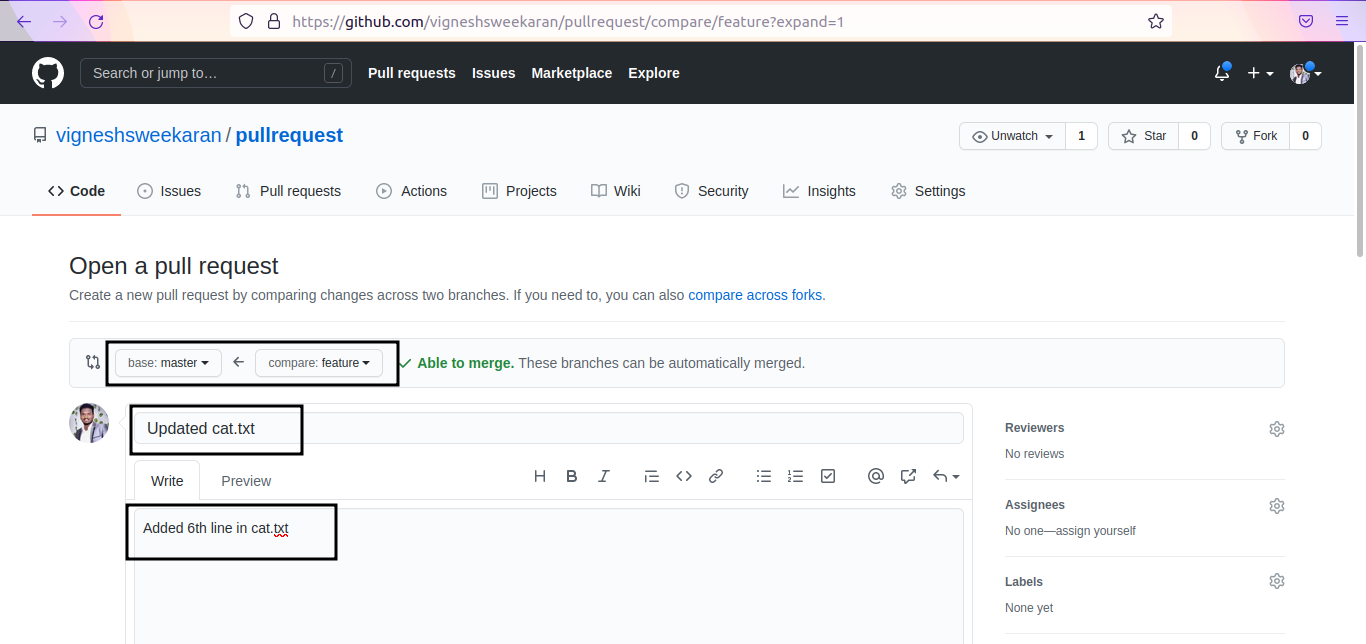Screen dimensions: 1366x644
Task: Click the compare arrows icon
Action: [x=92, y=362]
